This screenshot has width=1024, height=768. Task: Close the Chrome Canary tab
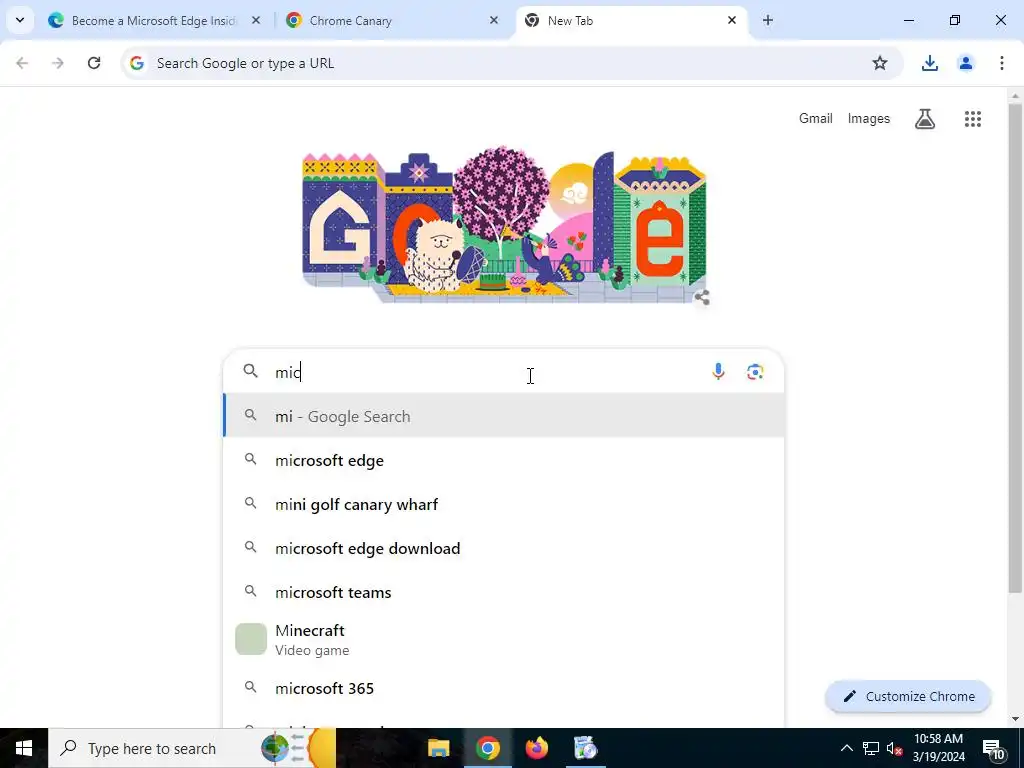(x=494, y=20)
